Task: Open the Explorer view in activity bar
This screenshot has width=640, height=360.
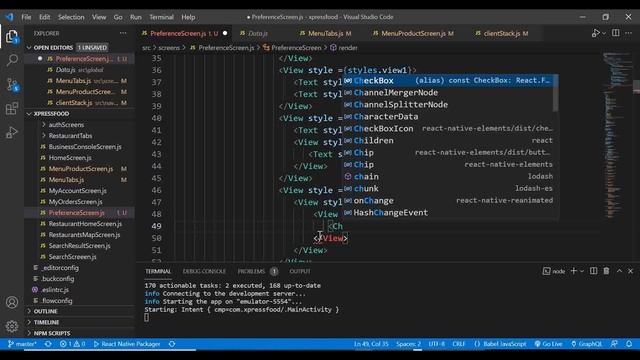Action: [x=12, y=37]
